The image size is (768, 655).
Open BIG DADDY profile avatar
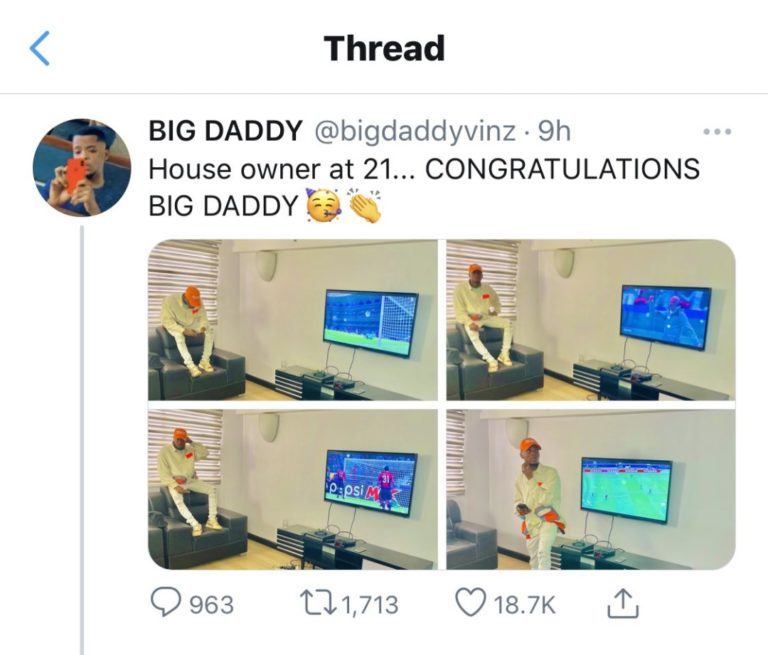[82, 167]
